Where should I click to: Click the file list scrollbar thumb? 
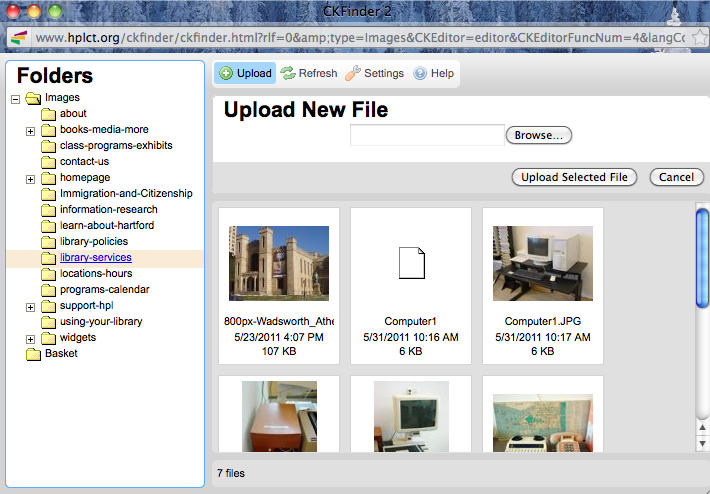coord(702,258)
